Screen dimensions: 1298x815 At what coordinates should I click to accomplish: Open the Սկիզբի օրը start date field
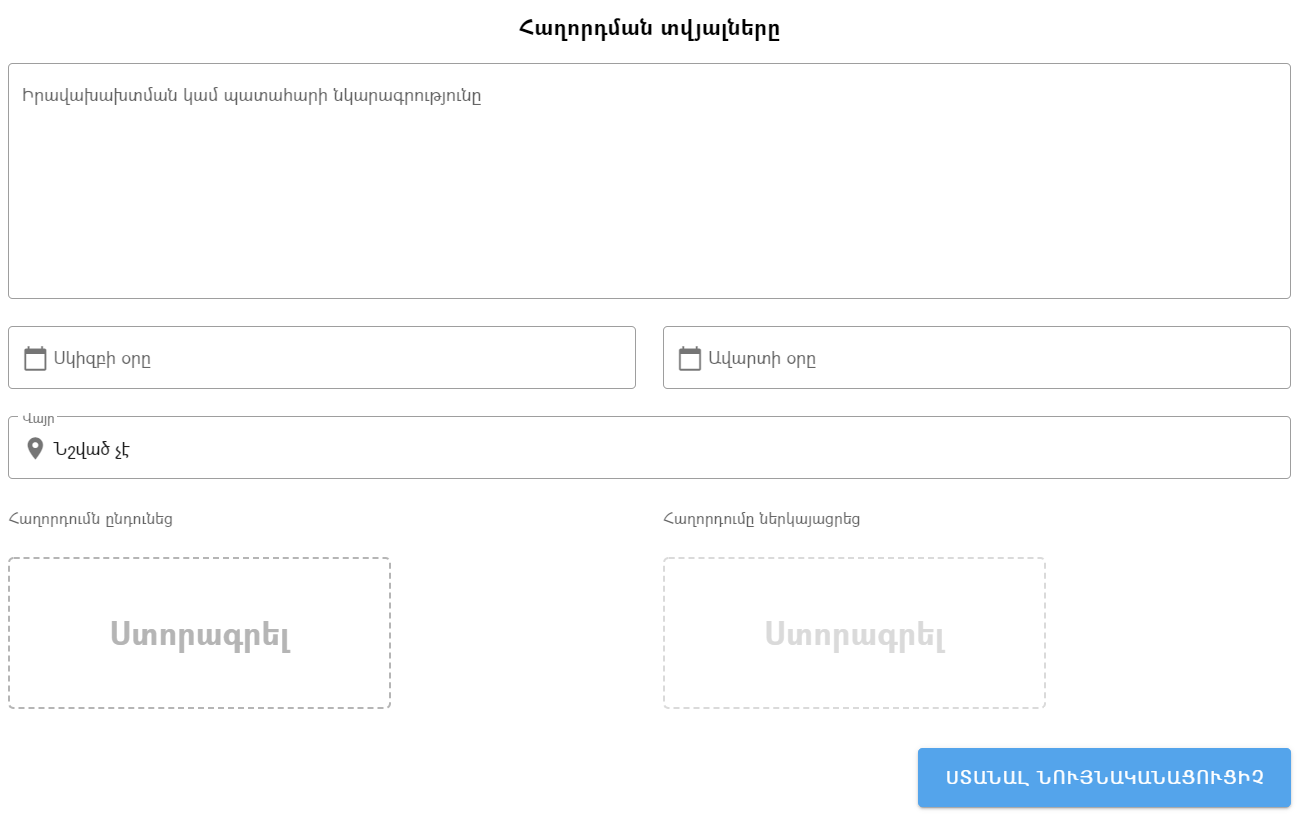pos(380,358)
